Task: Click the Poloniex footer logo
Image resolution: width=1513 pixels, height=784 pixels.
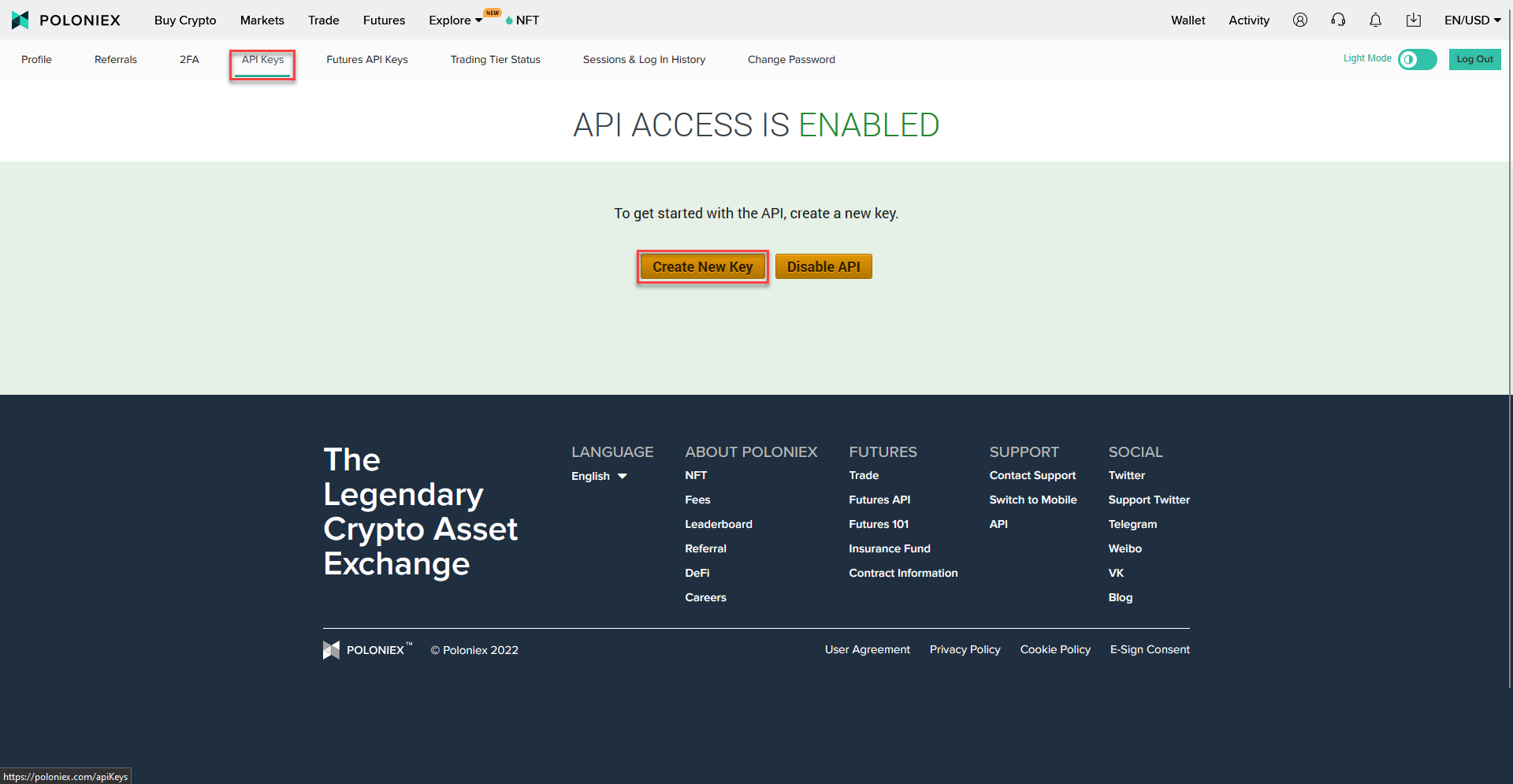Action: 367,649
